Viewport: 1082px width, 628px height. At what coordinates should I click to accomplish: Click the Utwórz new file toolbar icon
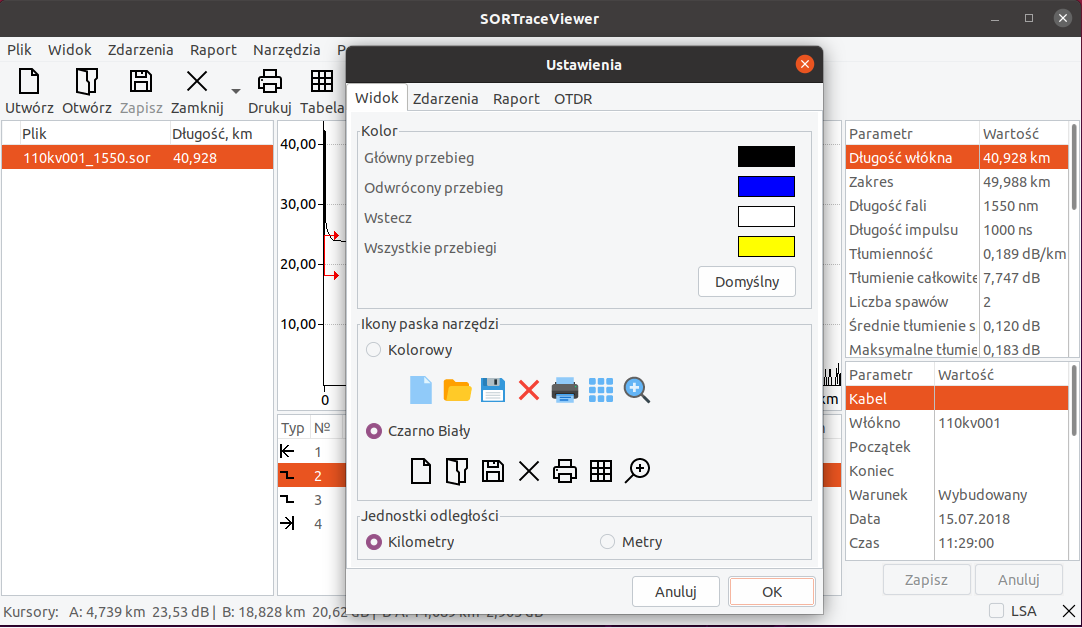(x=29, y=82)
